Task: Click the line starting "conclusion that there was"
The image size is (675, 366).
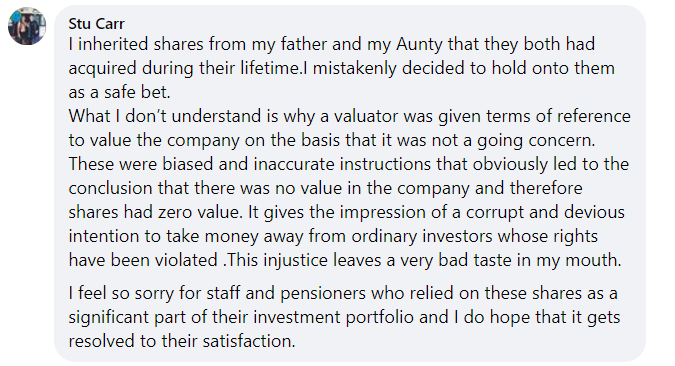Action: click(325, 189)
